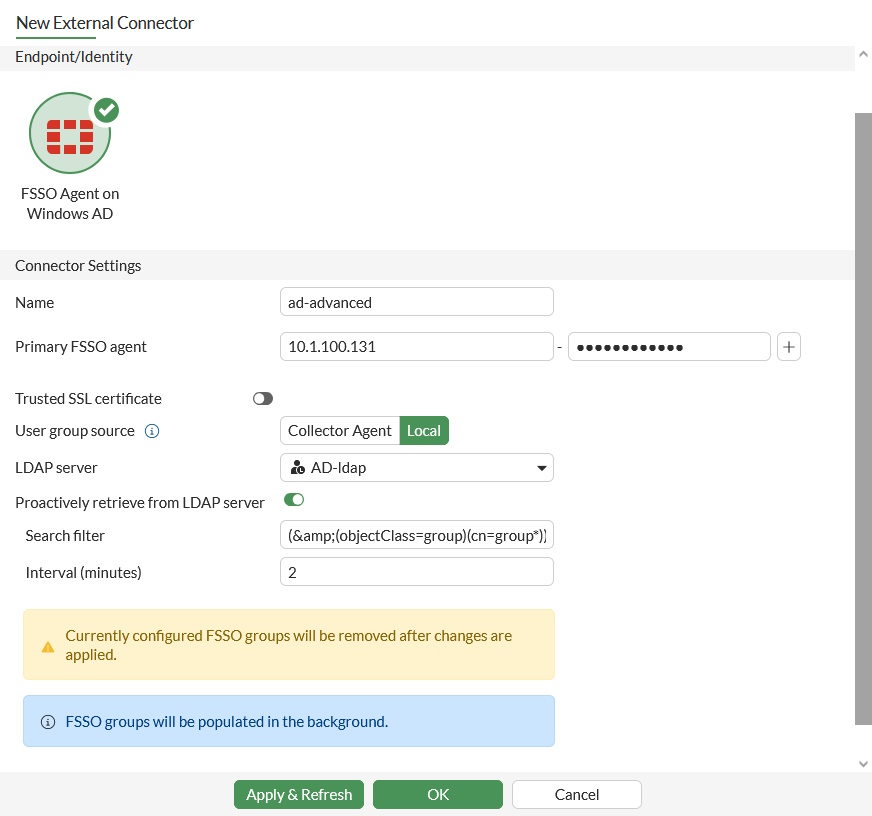Disable Proactively retrieve from LDAP server
Screen dimensions: 872x816
tap(293, 498)
